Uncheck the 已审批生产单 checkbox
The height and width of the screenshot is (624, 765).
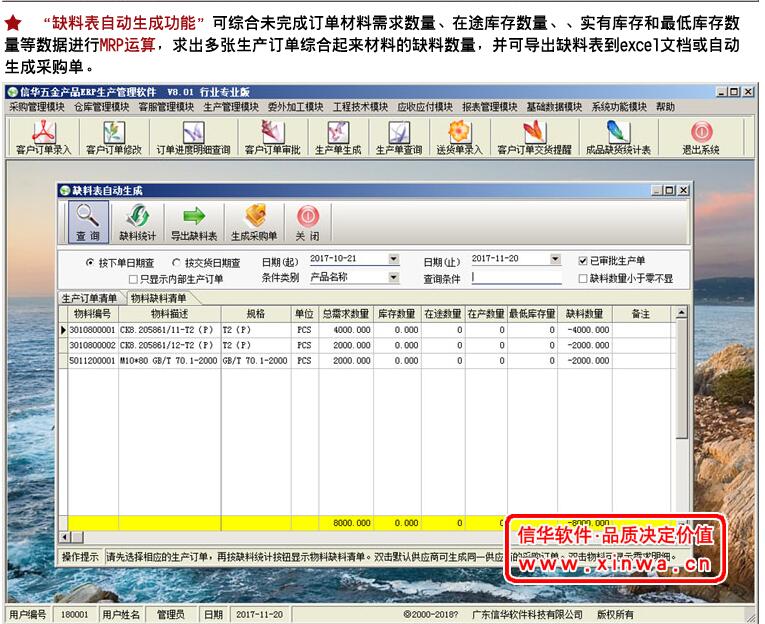tap(583, 261)
